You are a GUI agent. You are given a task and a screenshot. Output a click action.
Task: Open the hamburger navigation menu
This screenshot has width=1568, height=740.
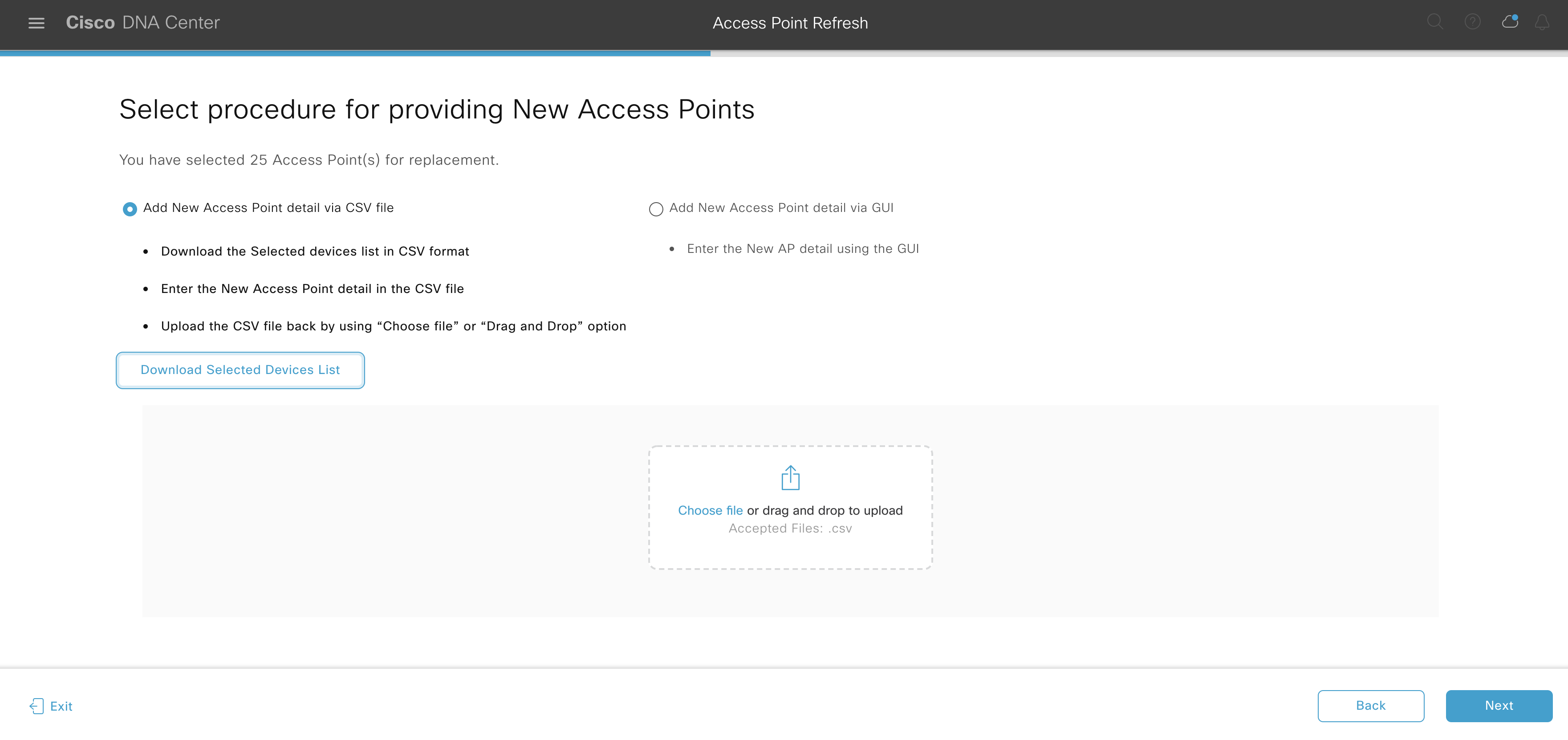click(37, 23)
